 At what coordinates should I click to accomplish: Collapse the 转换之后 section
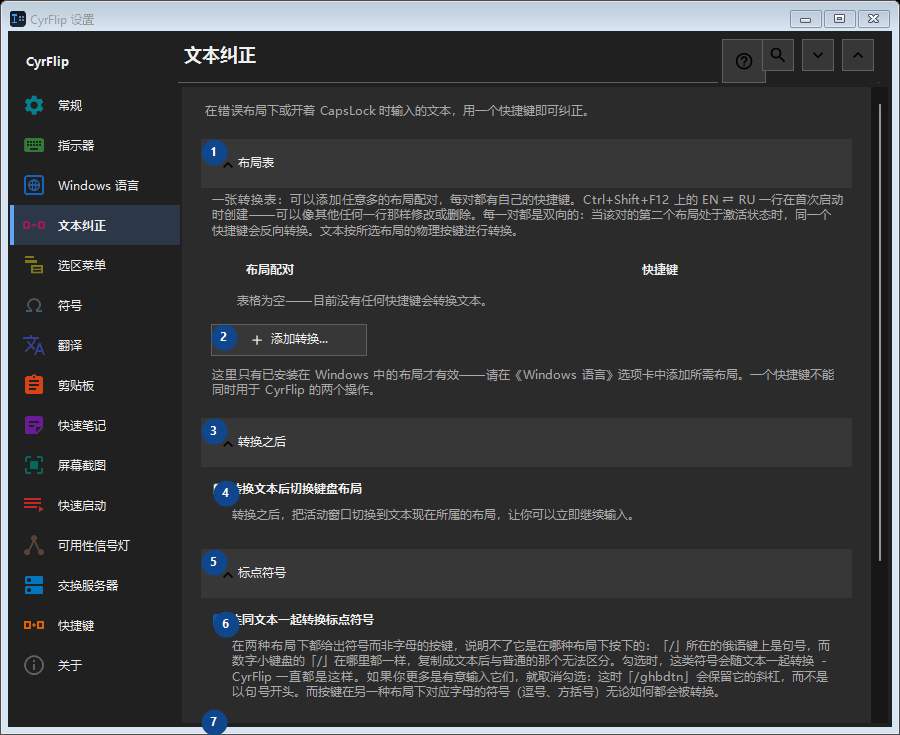526,442
